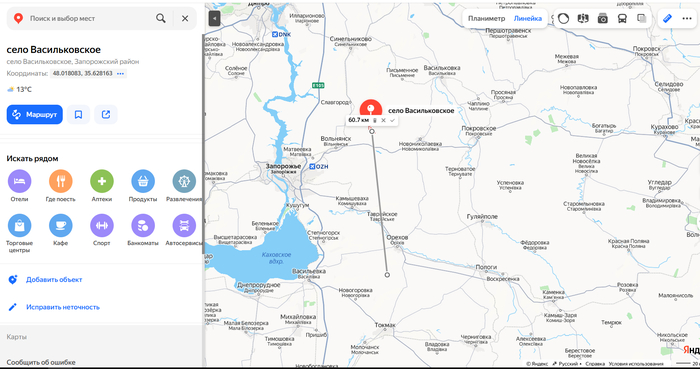Delete ruler measurement with trash icon
This screenshot has width=700, height=369.
coord(375,120)
